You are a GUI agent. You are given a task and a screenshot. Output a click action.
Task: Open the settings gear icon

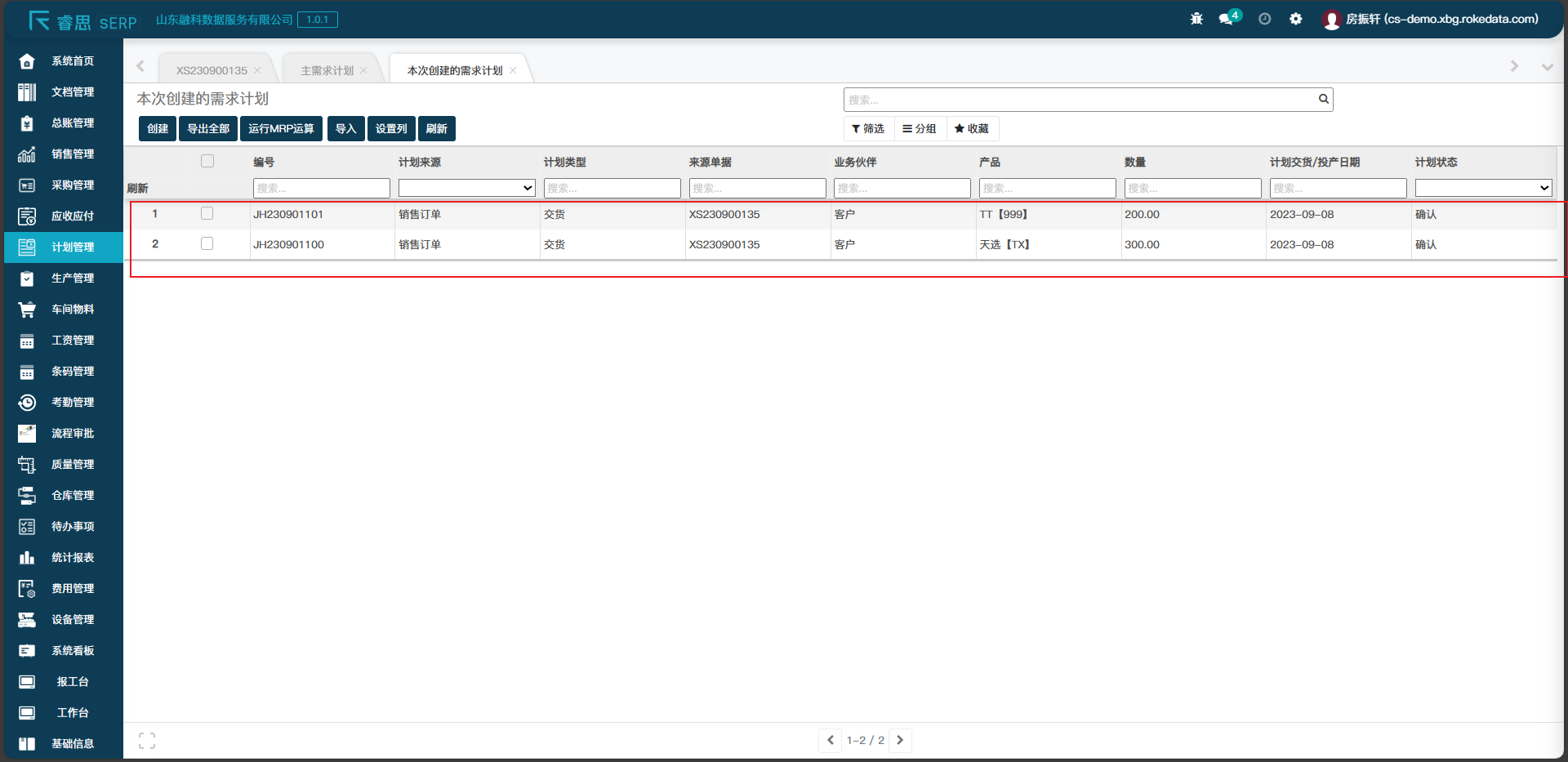pyautogui.click(x=1295, y=19)
